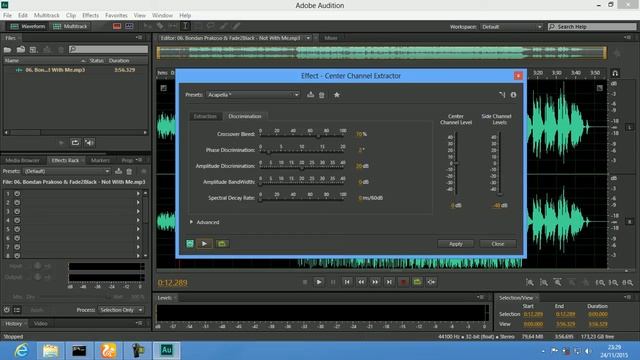Move playhead to previous marker
The height and width of the screenshot is (360, 640).
click(347, 282)
